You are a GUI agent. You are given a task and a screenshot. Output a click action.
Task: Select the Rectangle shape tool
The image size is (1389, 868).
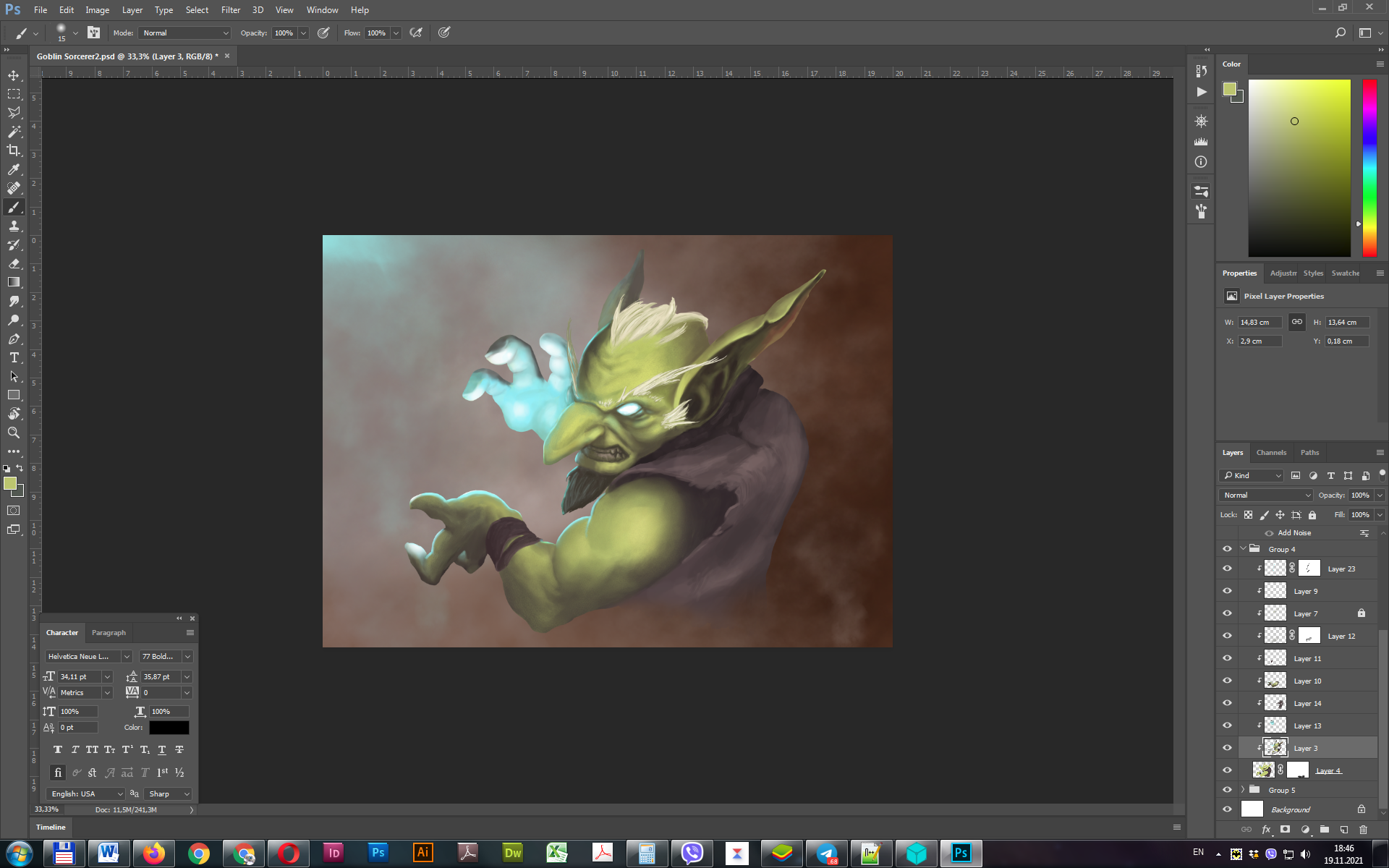[14, 395]
